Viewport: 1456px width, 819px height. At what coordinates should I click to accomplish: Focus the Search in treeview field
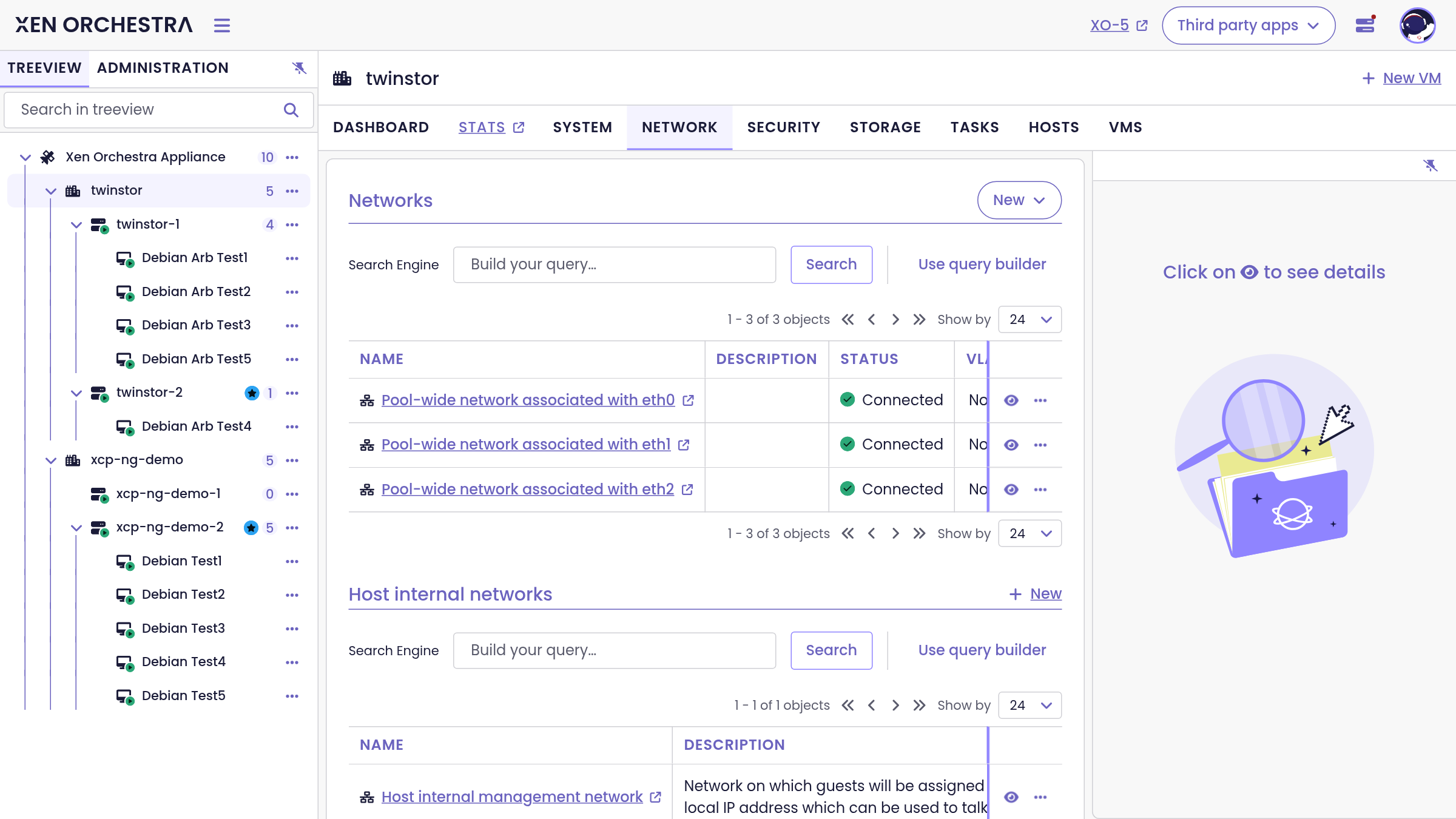159,110
